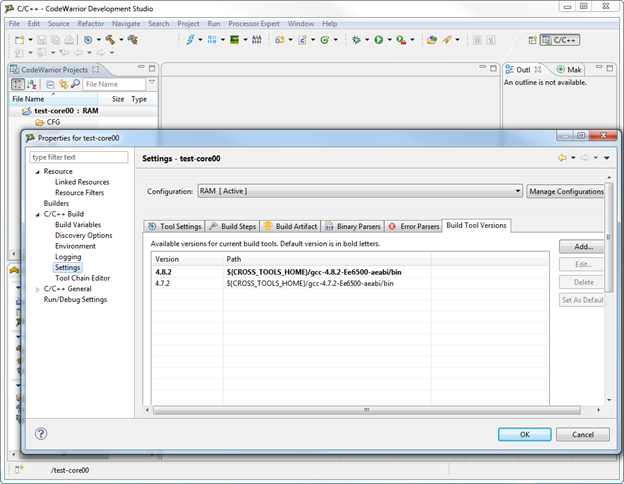
Task: Open the Project menu
Action: tap(188, 23)
